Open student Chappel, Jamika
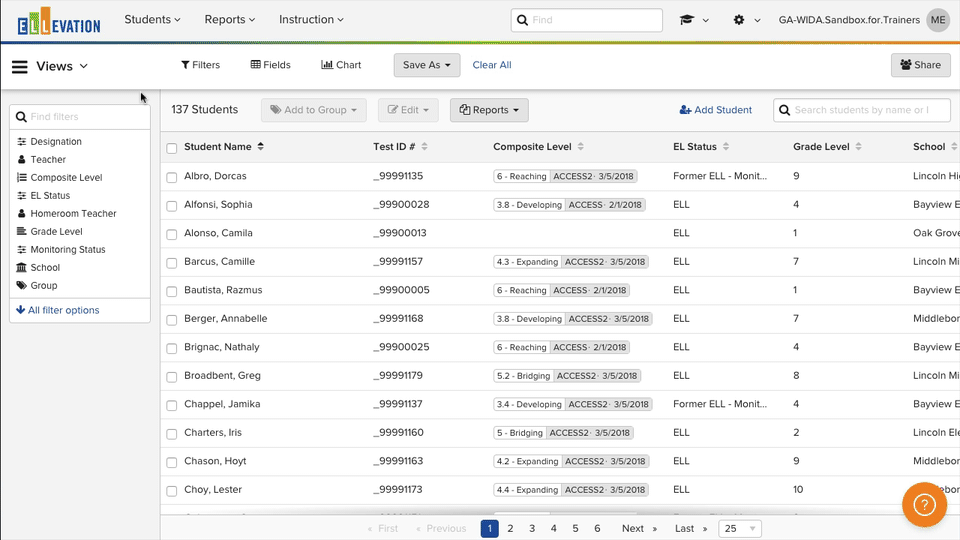 (222, 404)
